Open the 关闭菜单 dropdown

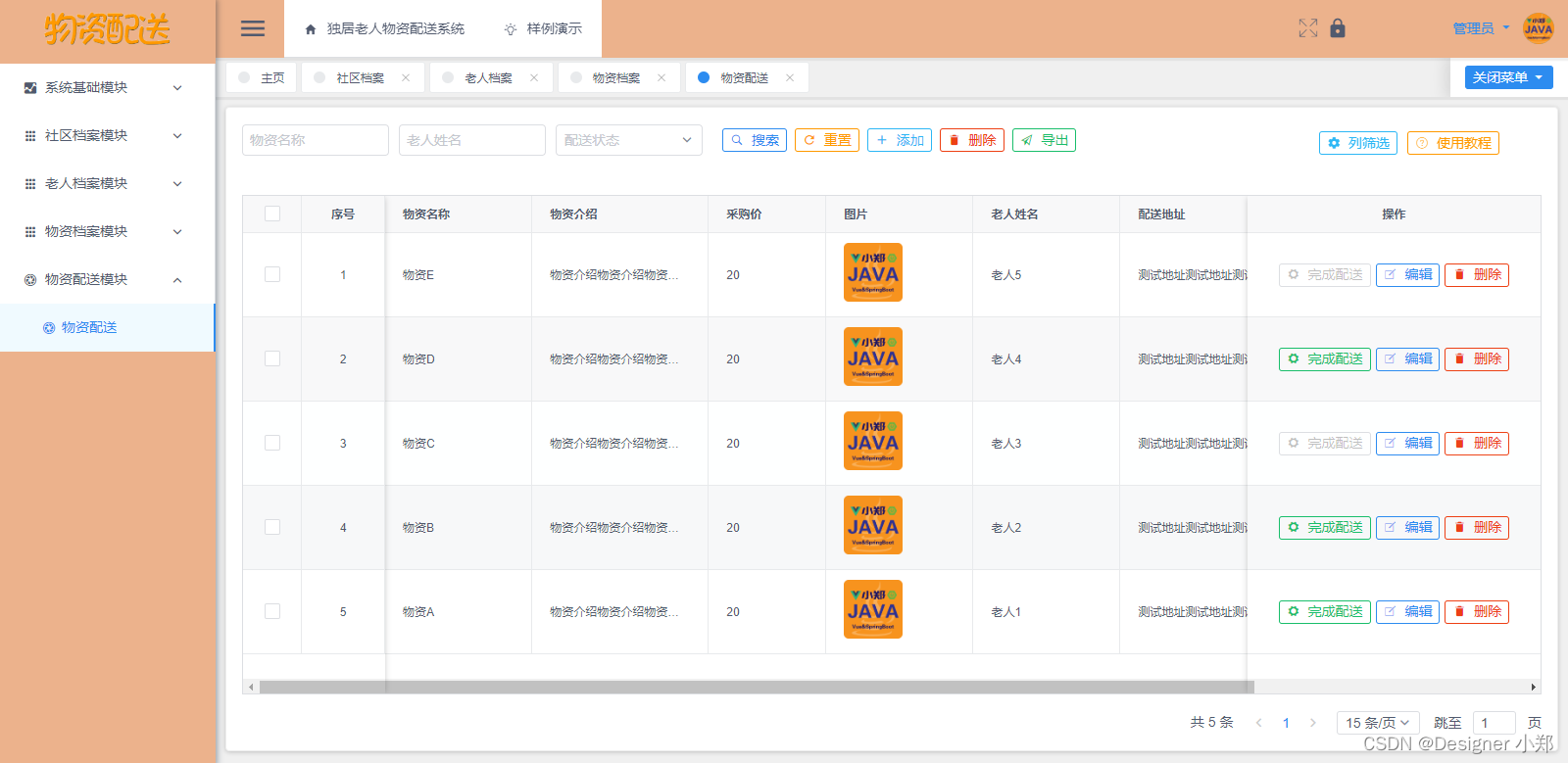[1509, 77]
